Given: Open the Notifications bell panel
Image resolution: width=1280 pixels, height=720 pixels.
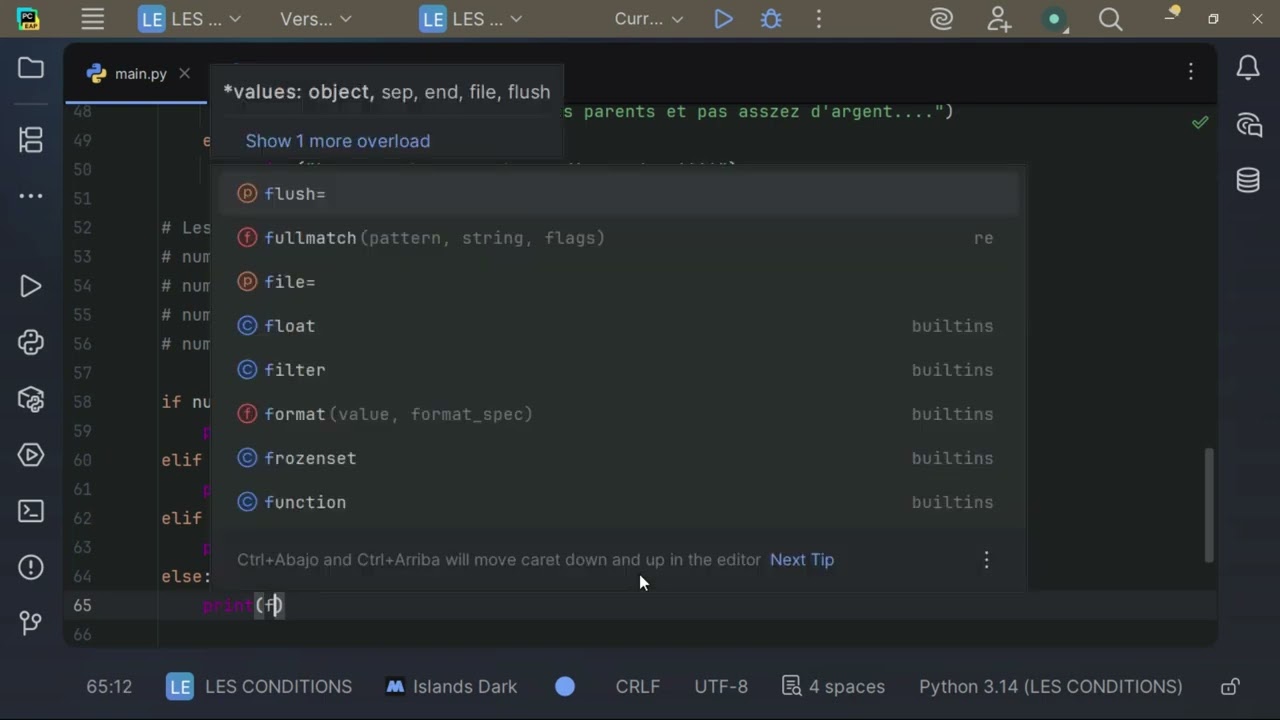Looking at the screenshot, I should 1248,68.
